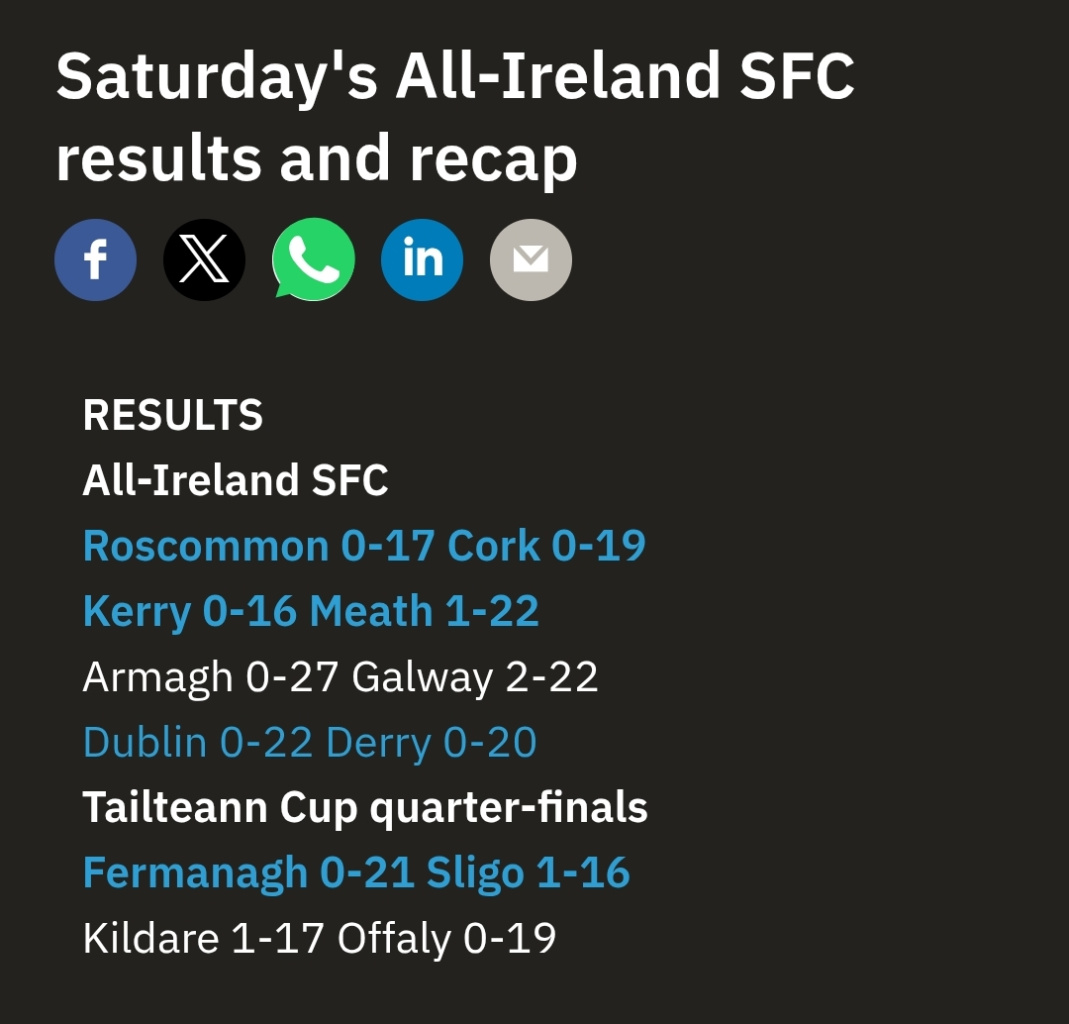Click the RESULTS heading
This screenshot has height=1024, width=1069.
(x=172, y=415)
